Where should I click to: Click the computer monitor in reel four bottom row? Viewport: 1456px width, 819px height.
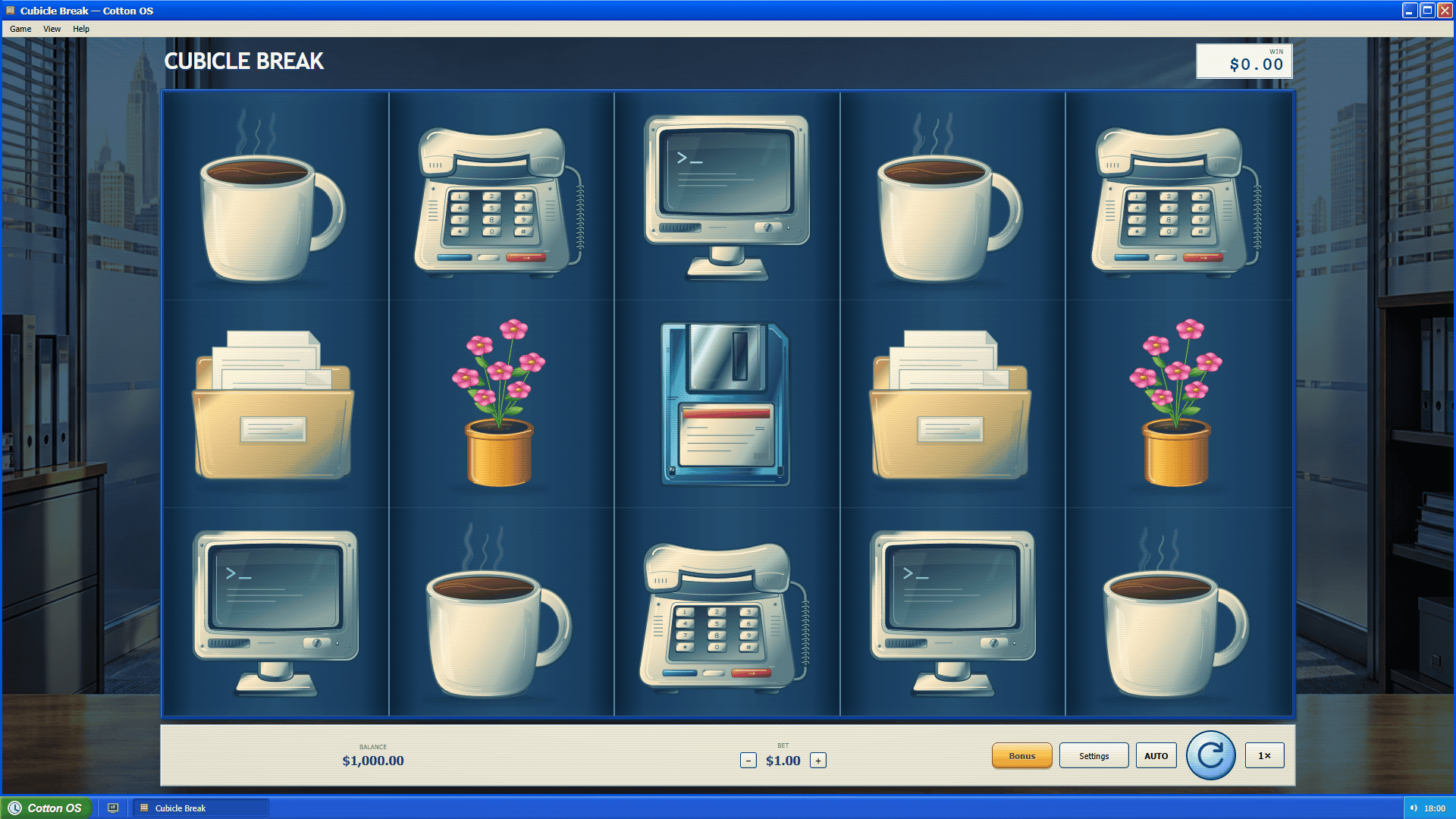(952, 613)
